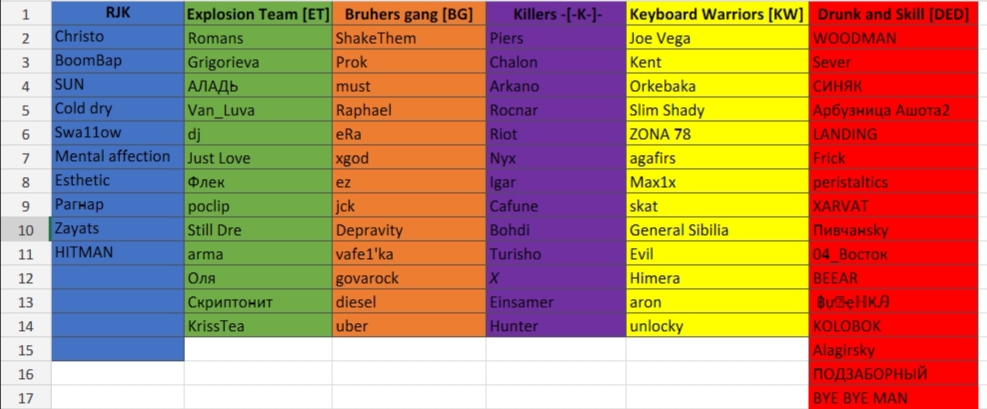
Task: Click the Slim Shady cell
Action: point(717,110)
